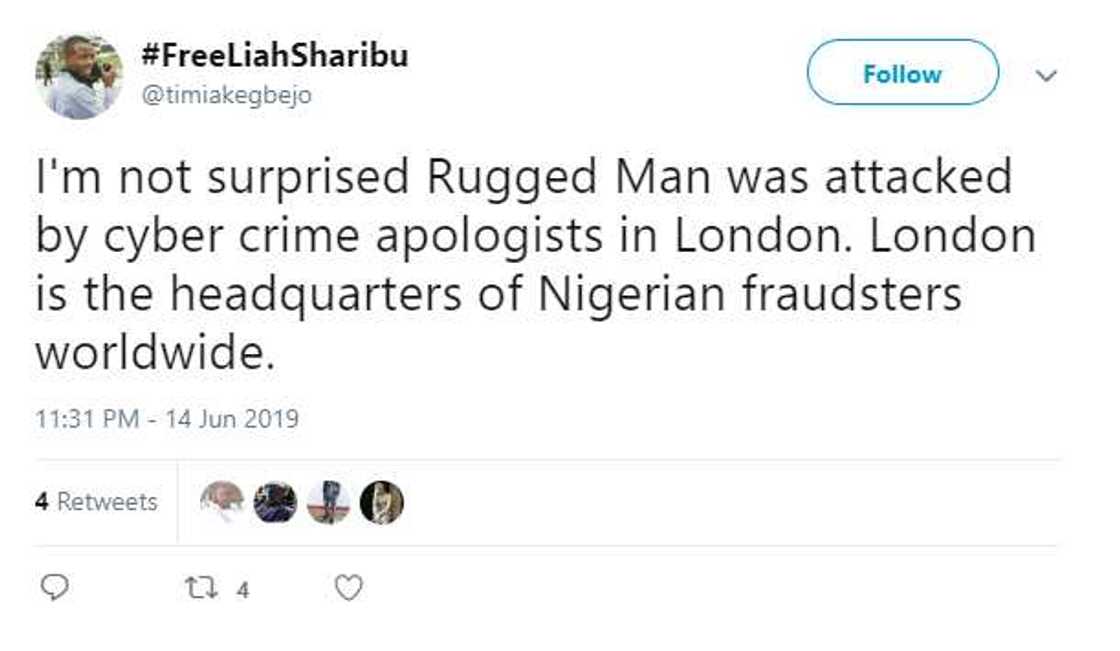Open the tweet author's profile picture
This screenshot has width=1120, height=651.
click(79, 76)
